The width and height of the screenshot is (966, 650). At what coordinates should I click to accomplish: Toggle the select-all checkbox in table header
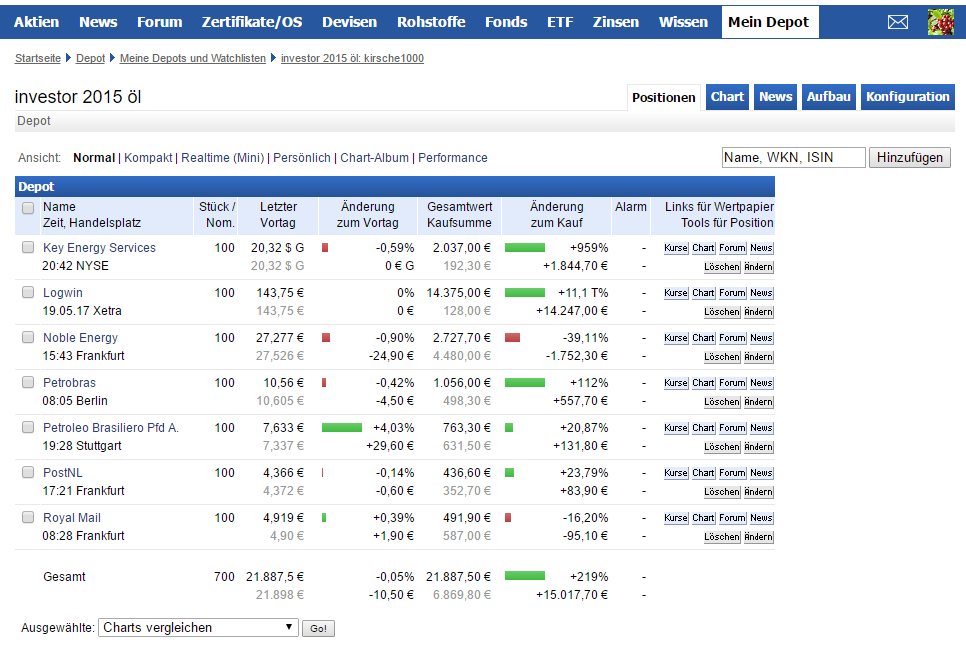(x=28, y=208)
